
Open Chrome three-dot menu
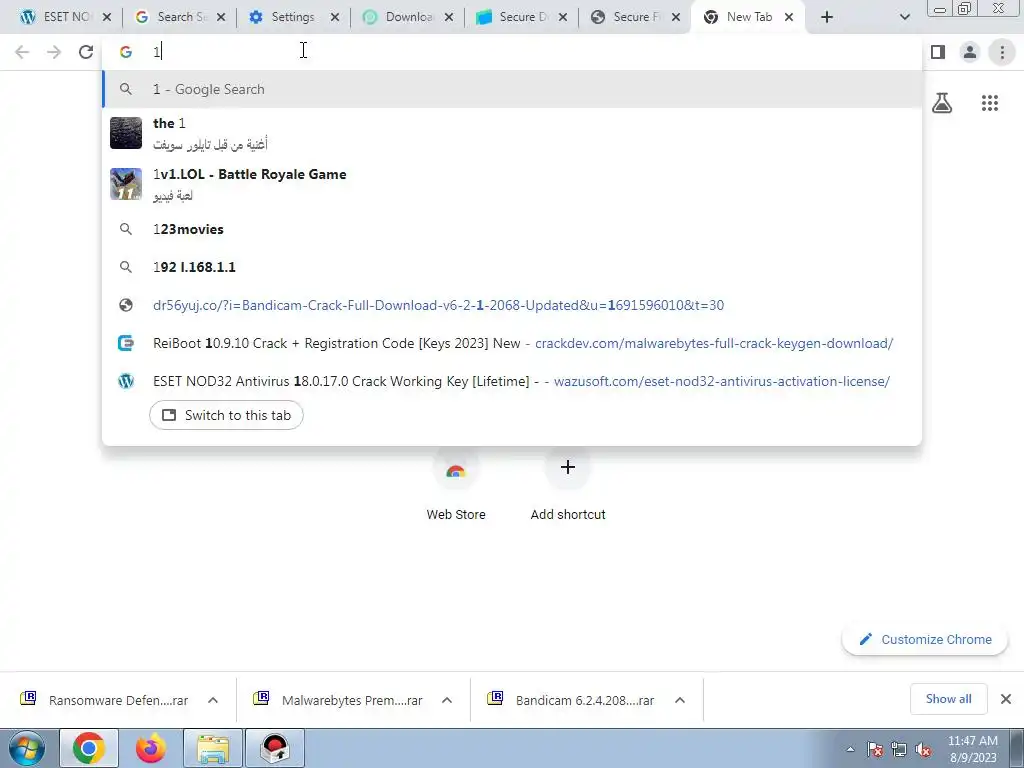pyautogui.click(x=1002, y=52)
